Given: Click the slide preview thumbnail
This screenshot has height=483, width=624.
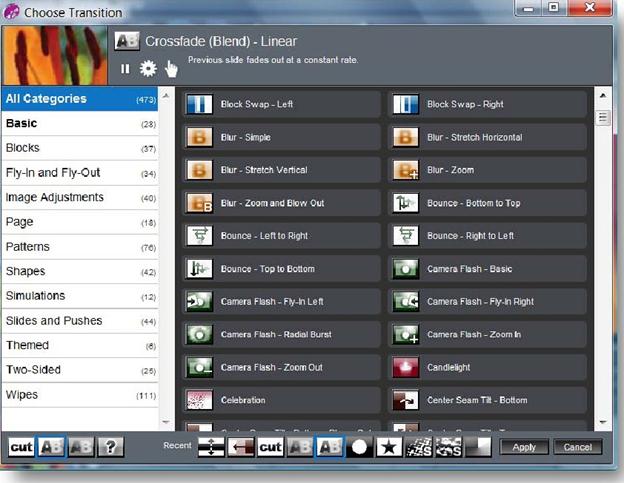Looking at the screenshot, I should point(54,55).
